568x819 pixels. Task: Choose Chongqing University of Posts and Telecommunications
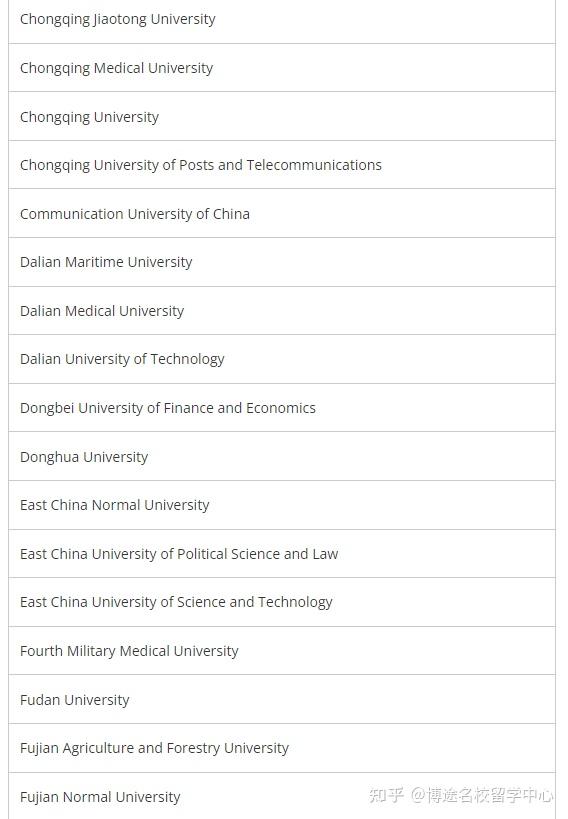282,165
